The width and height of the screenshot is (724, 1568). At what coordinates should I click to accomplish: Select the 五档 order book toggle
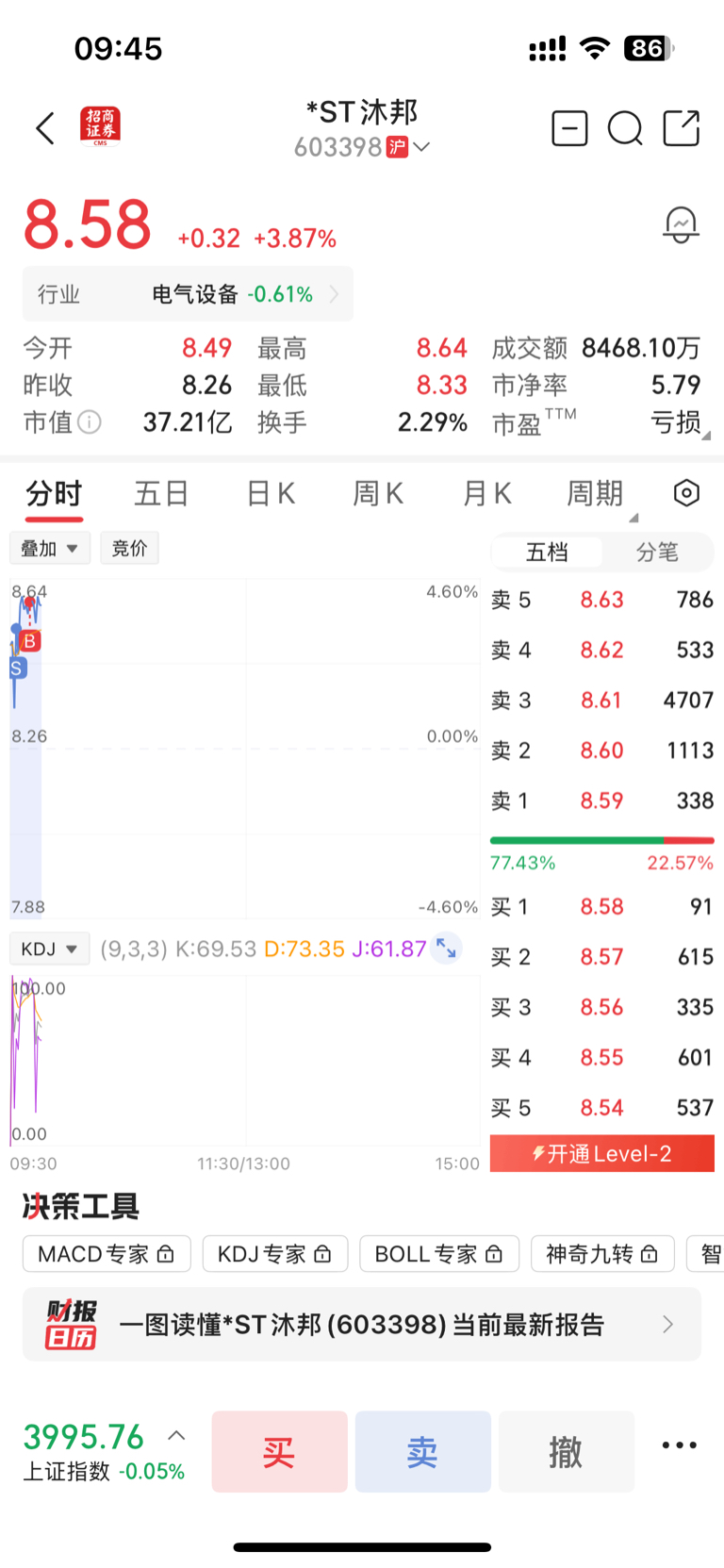tap(547, 552)
